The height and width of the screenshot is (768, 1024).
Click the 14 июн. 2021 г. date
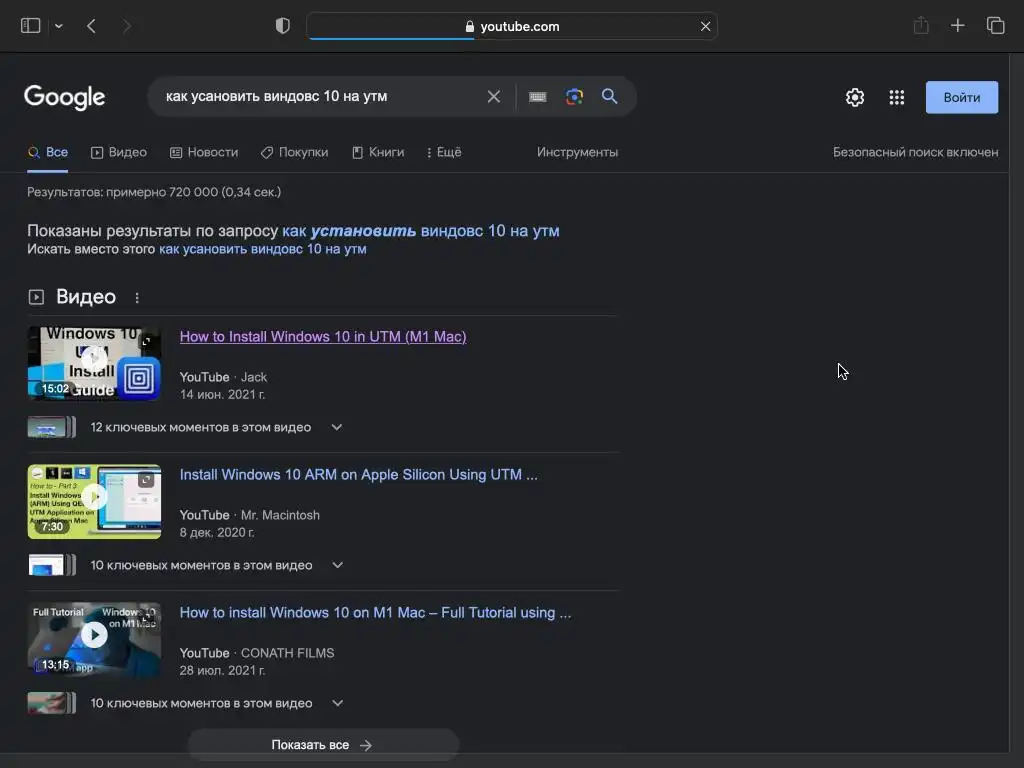(x=222, y=394)
